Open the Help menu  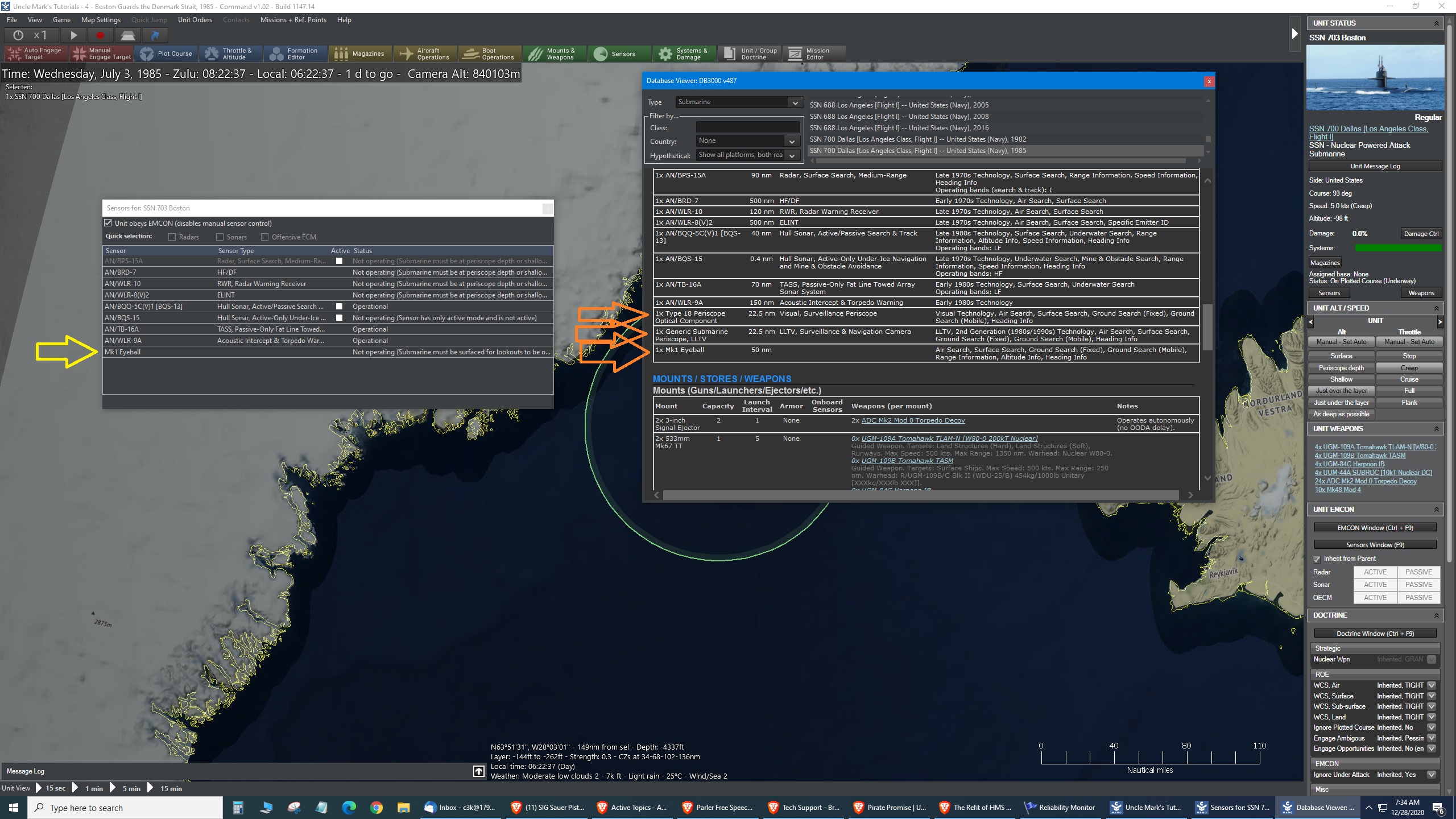(x=344, y=19)
